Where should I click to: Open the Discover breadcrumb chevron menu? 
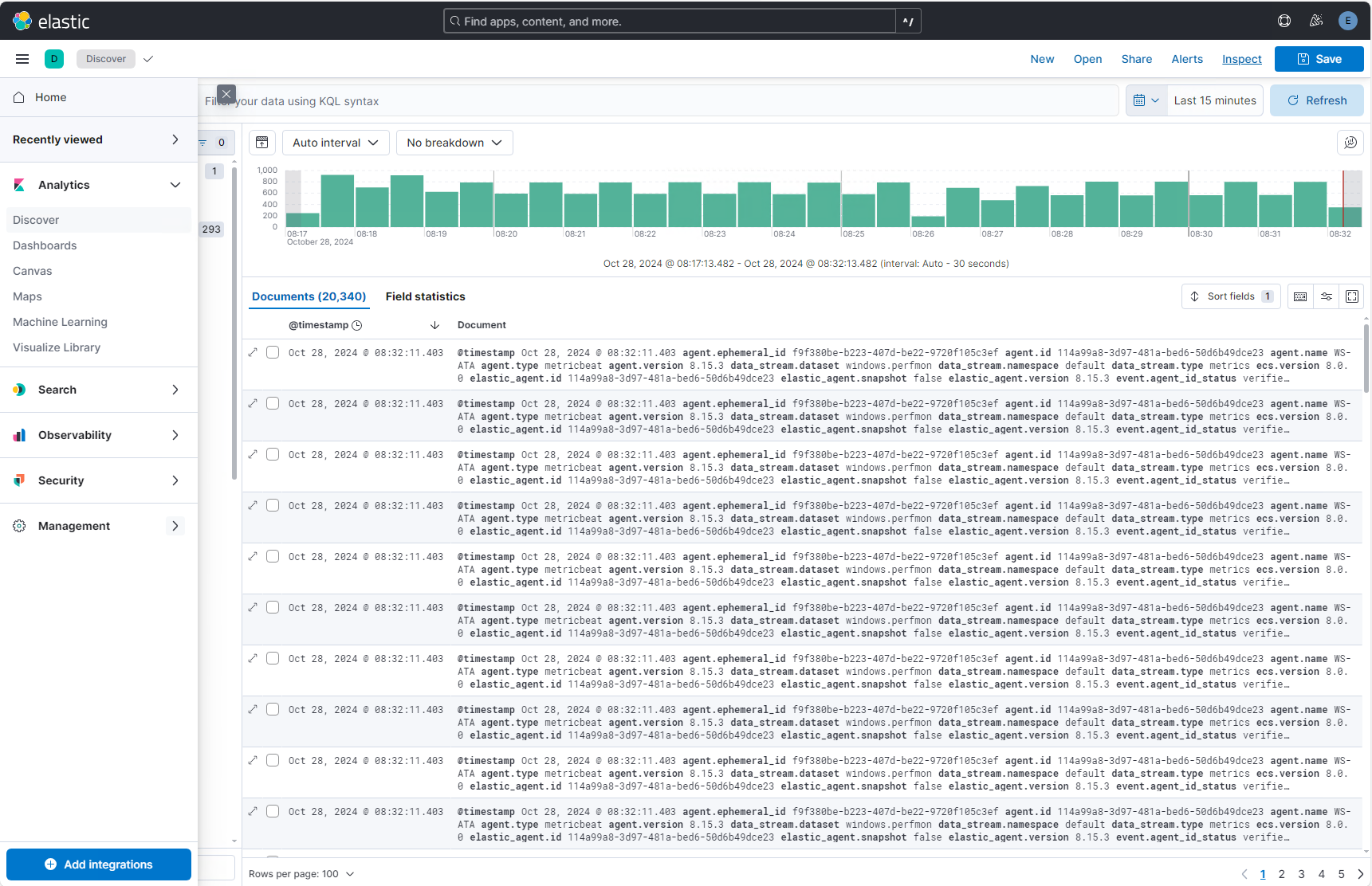[148, 59]
